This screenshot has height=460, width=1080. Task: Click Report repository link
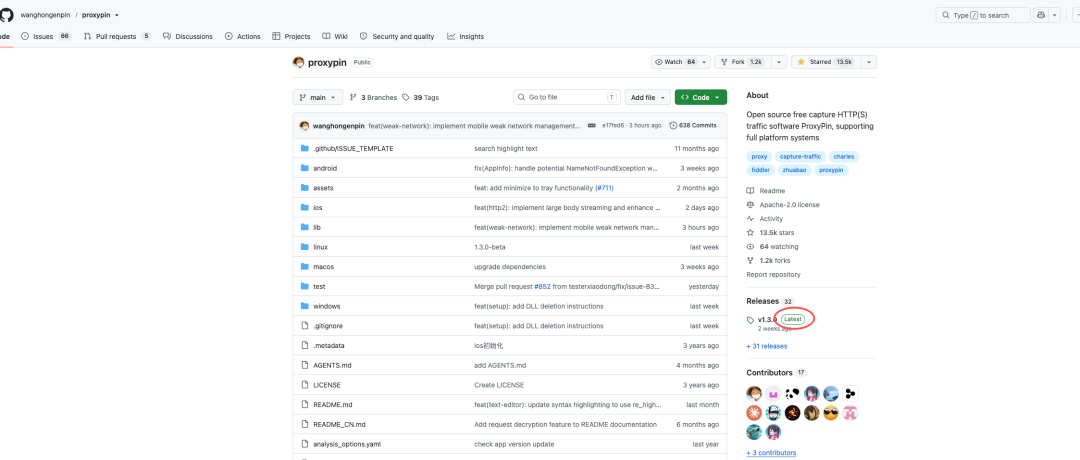[x=773, y=274]
